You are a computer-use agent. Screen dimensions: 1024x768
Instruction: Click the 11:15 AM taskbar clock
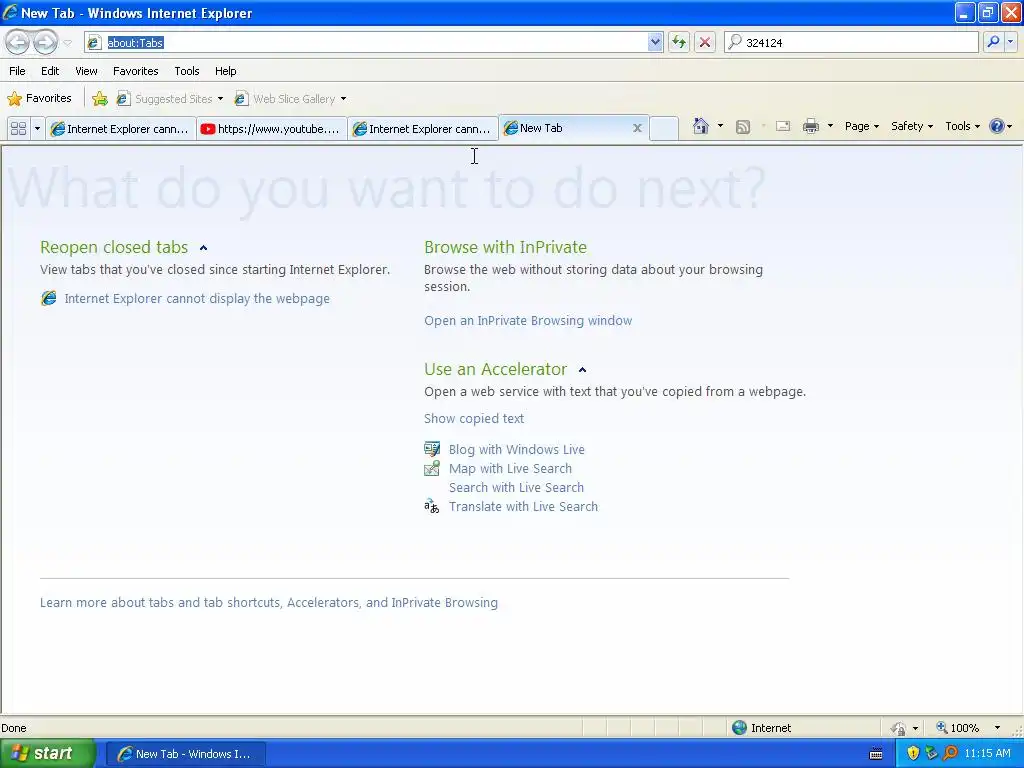[x=987, y=754]
